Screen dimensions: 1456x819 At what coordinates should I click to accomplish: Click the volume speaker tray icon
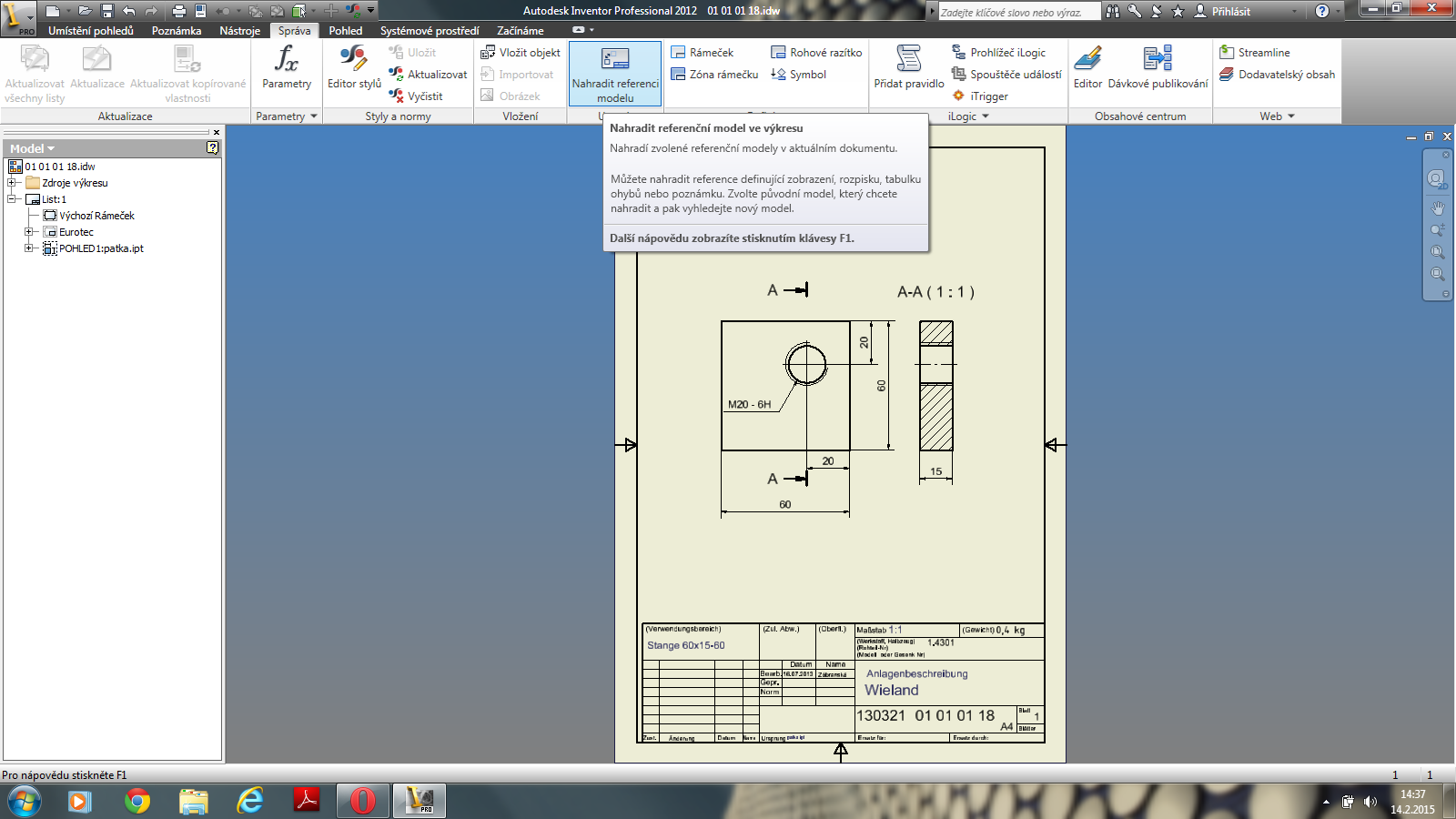(x=1370, y=802)
